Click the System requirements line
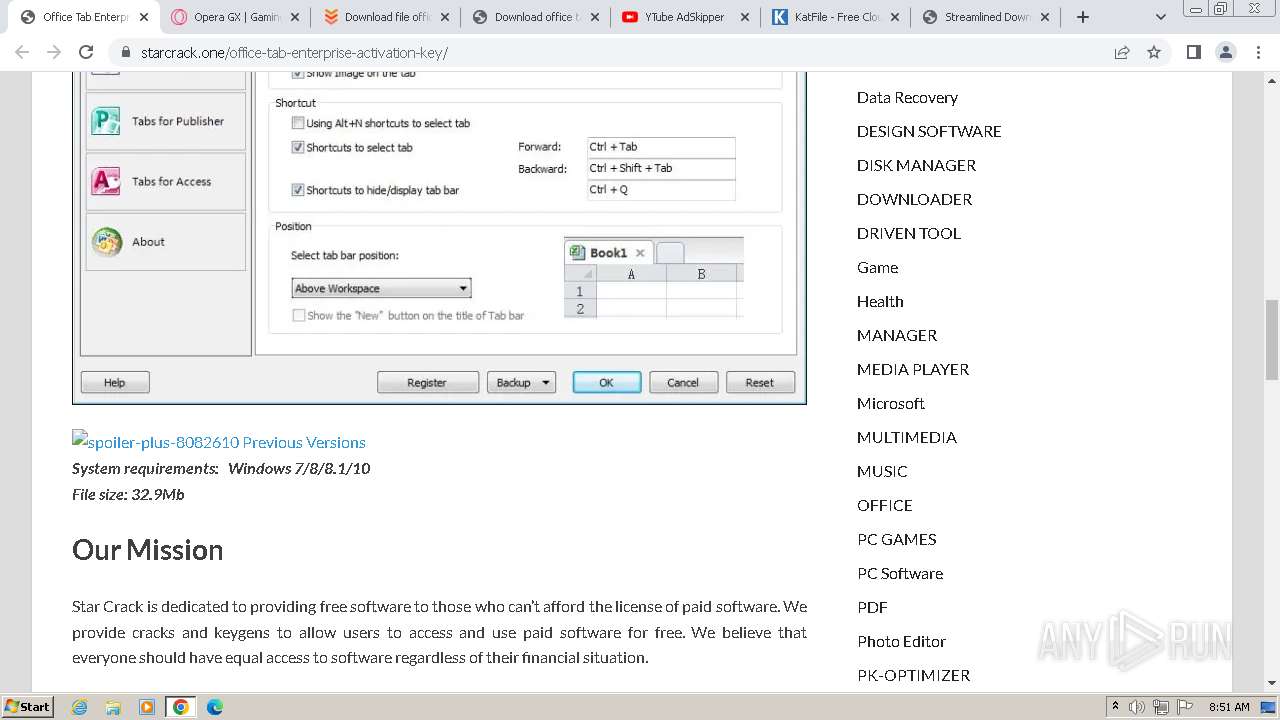The width and height of the screenshot is (1280, 720). [221, 468]
